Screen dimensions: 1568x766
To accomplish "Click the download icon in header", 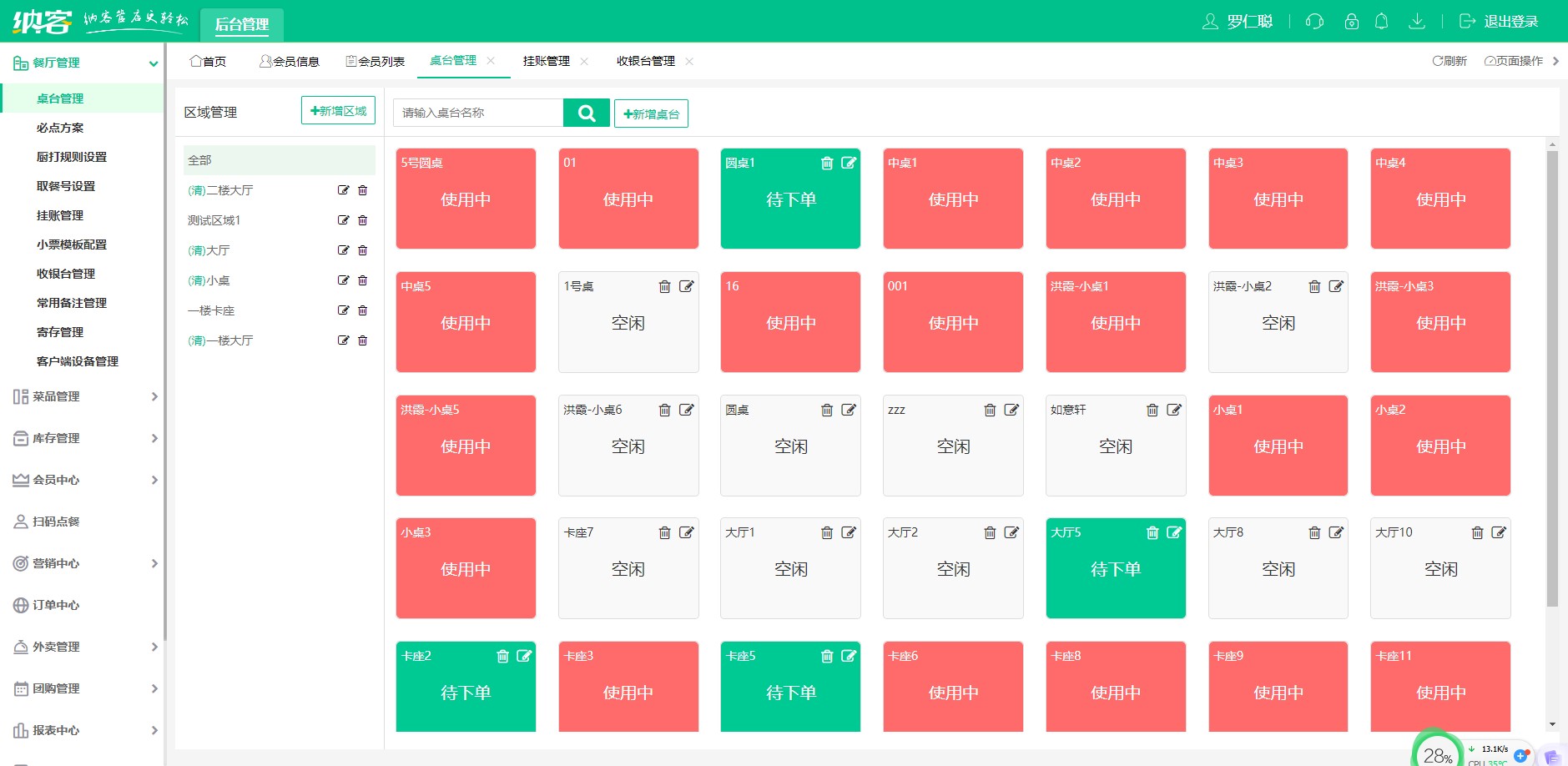I will pyautogui.click(x=1416, y=22).
